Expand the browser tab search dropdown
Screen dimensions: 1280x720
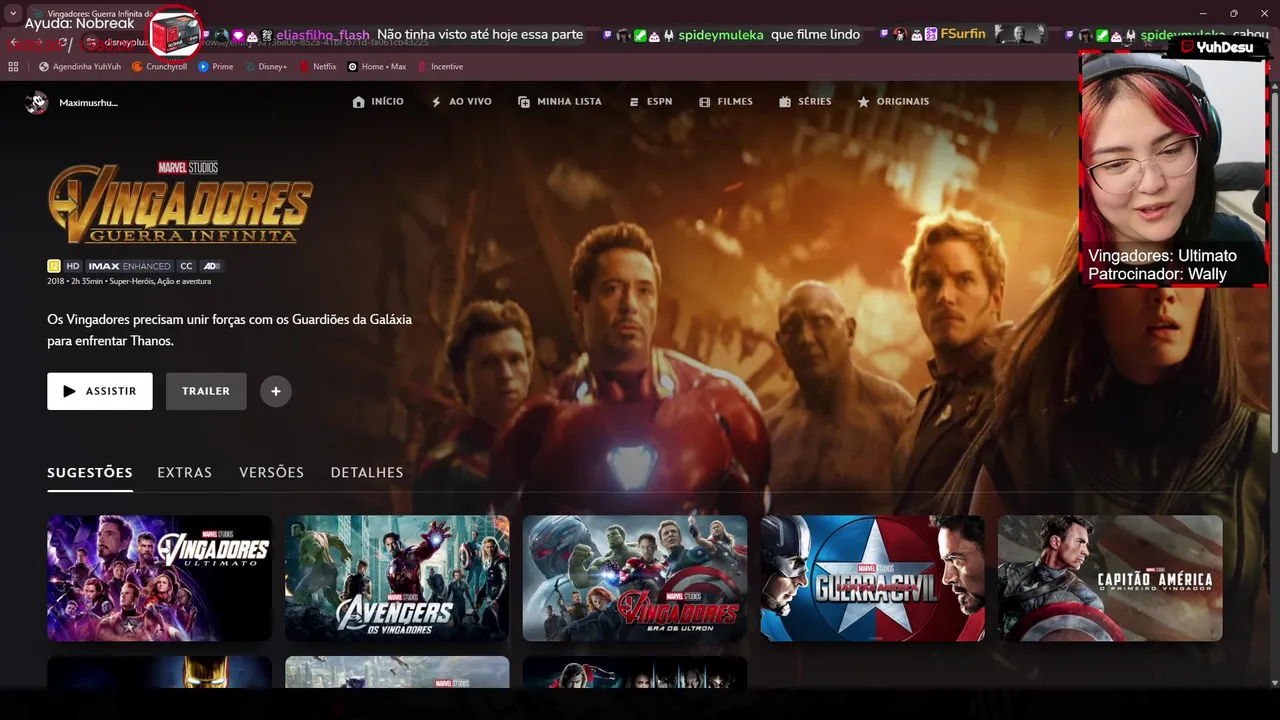click(x=13, y=14)
